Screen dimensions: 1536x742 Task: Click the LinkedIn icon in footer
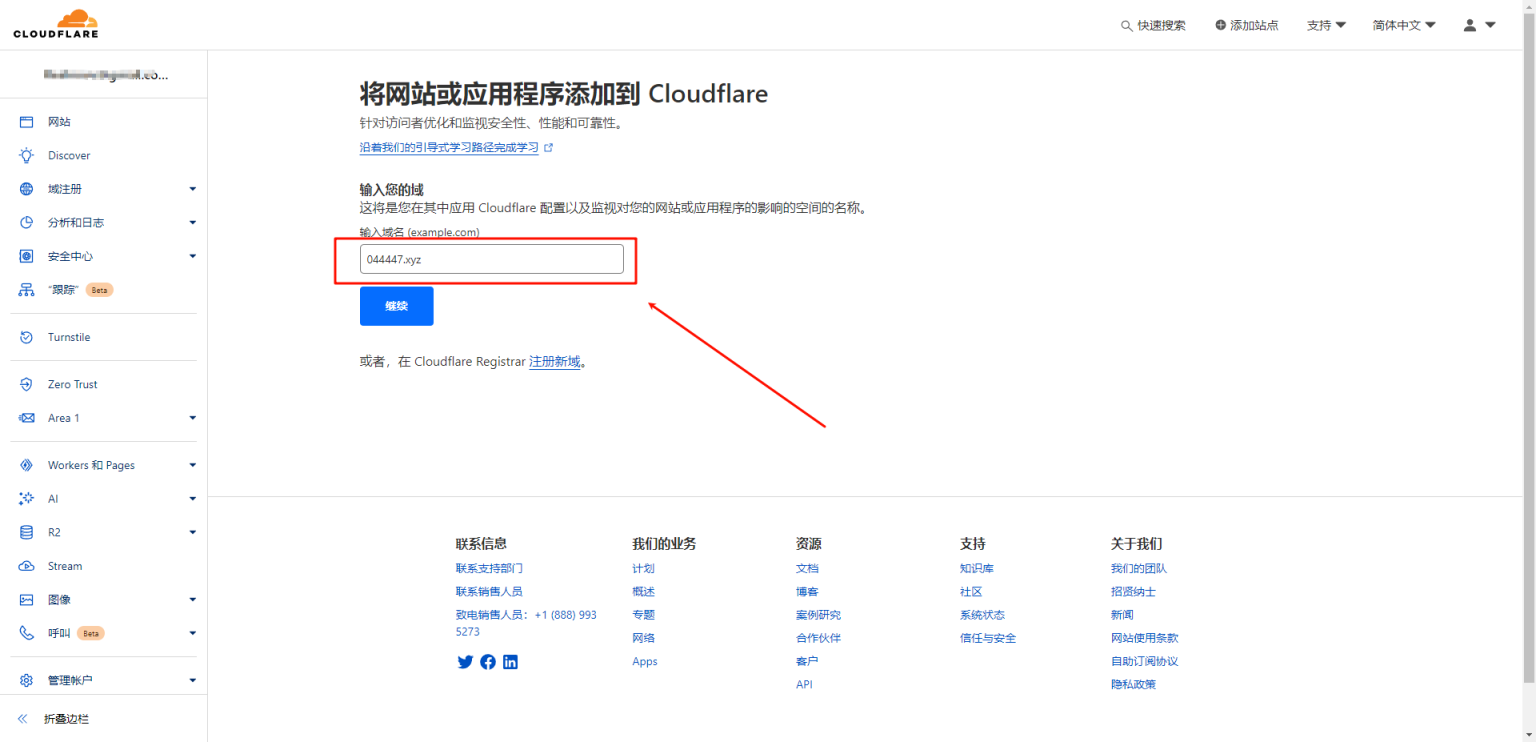(510, 661)
